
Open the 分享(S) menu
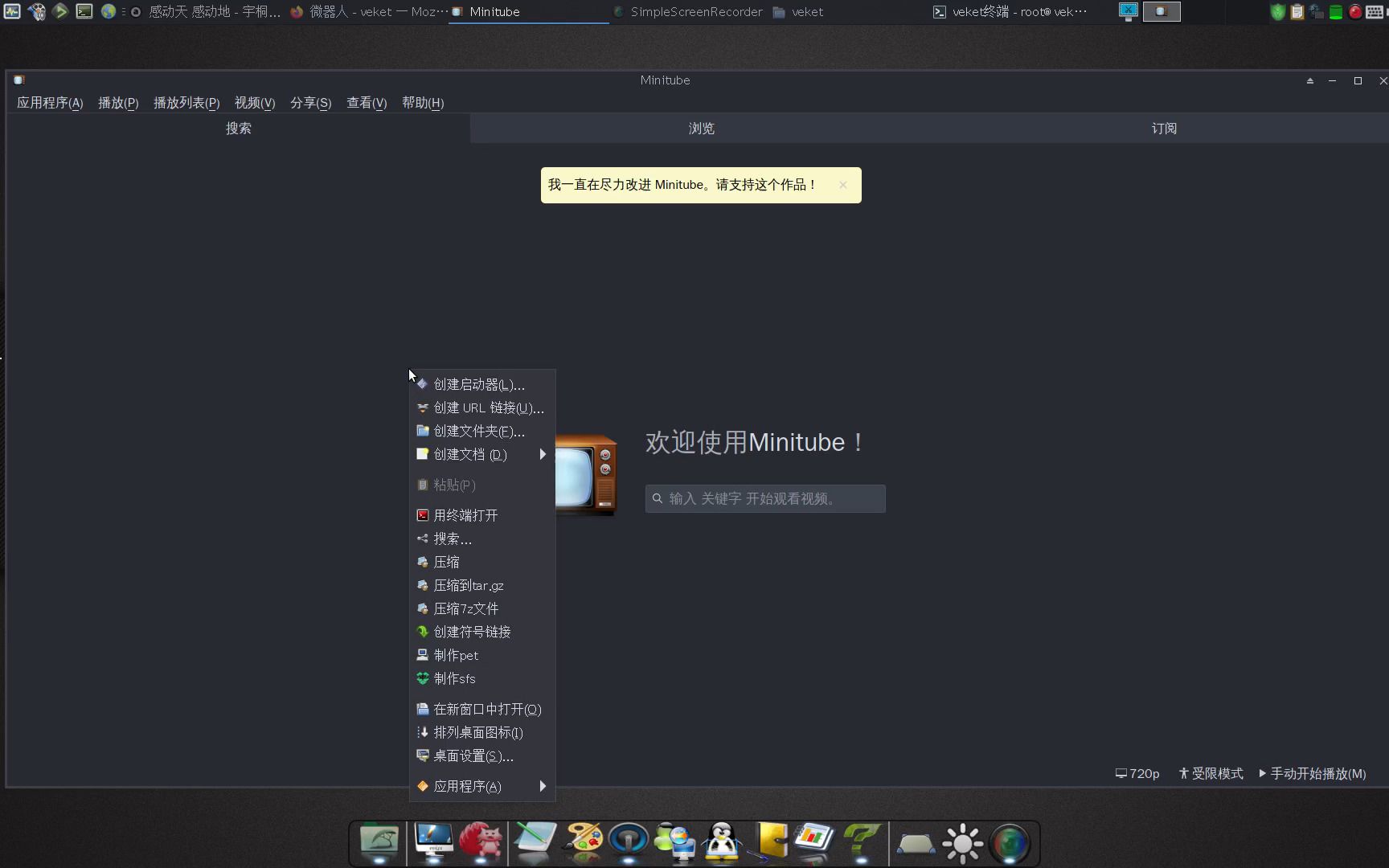point(311,103)
